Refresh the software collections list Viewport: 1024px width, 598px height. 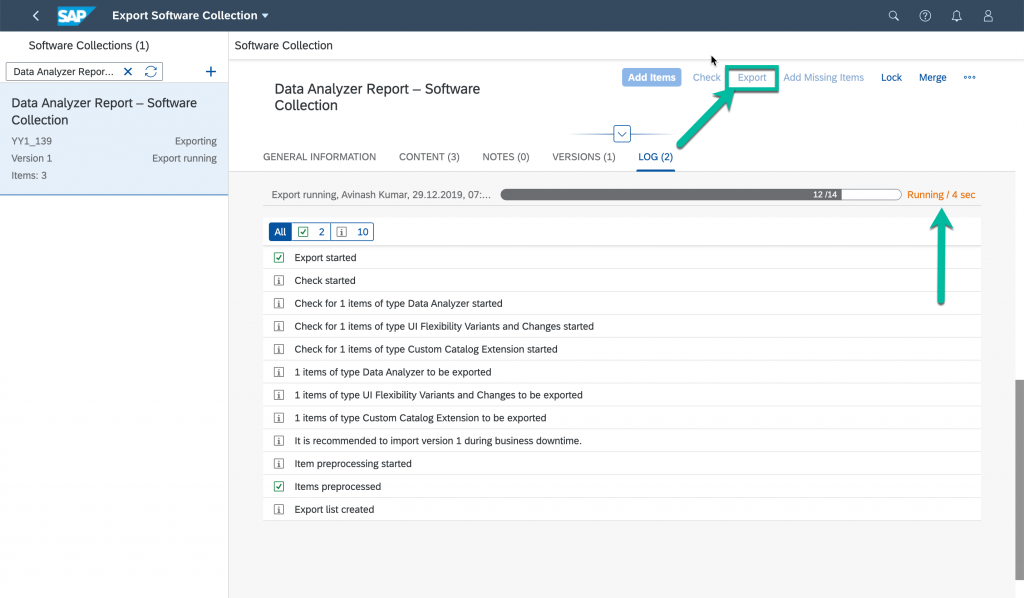point(151,71)
